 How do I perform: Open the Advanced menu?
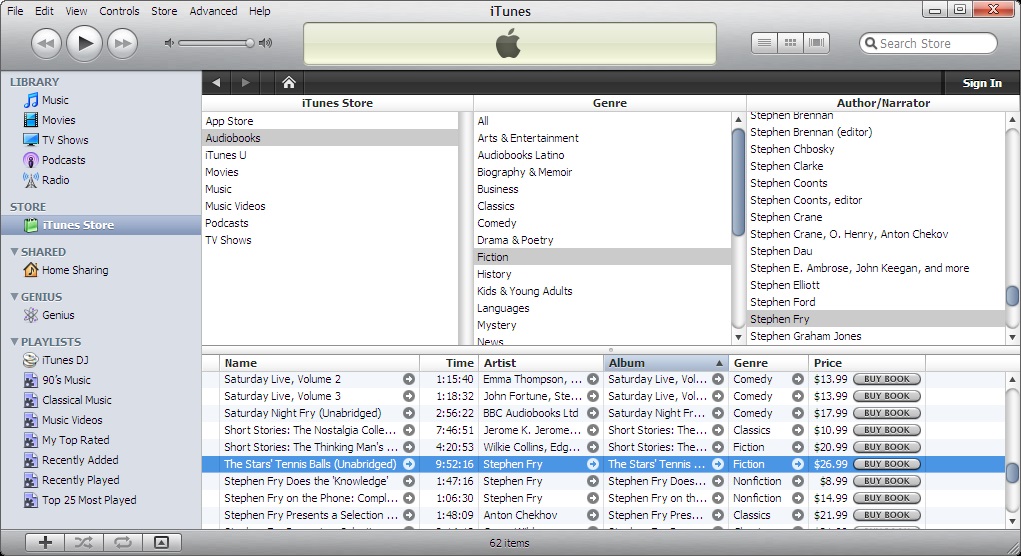213,11
